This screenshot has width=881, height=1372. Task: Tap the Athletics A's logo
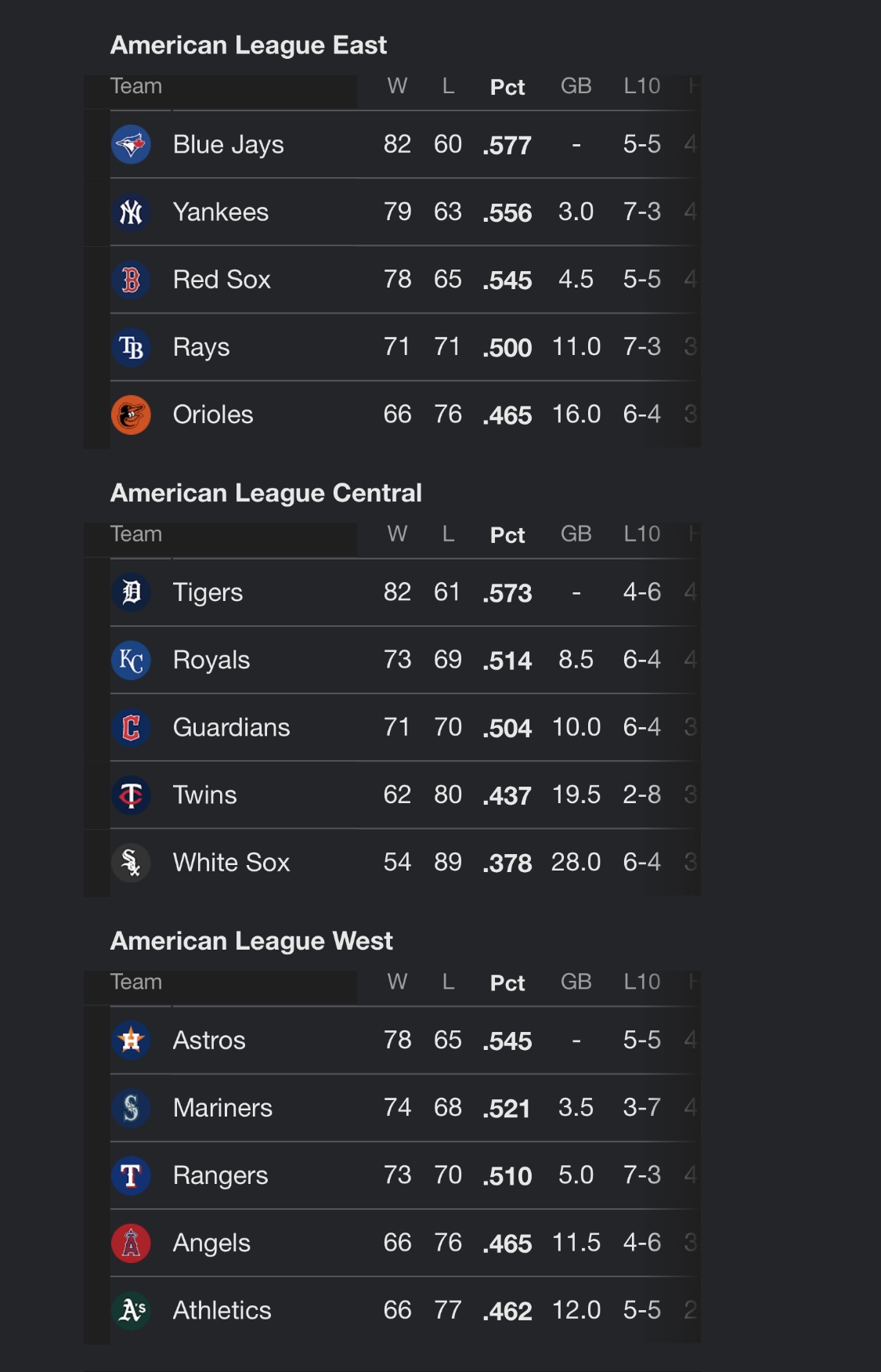pyautogui.click(x=131, y=1310)
